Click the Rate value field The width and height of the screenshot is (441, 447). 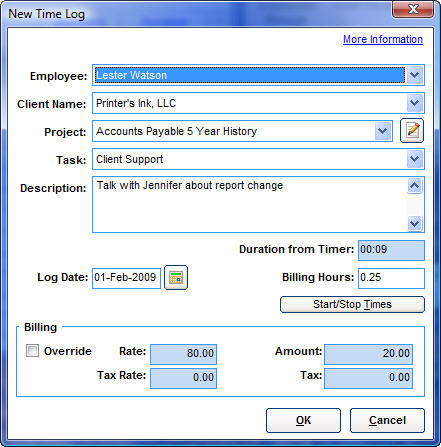183,354
